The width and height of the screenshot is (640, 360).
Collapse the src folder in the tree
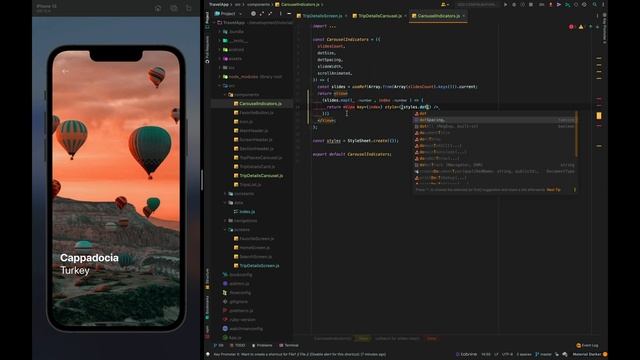pos(220,86)
